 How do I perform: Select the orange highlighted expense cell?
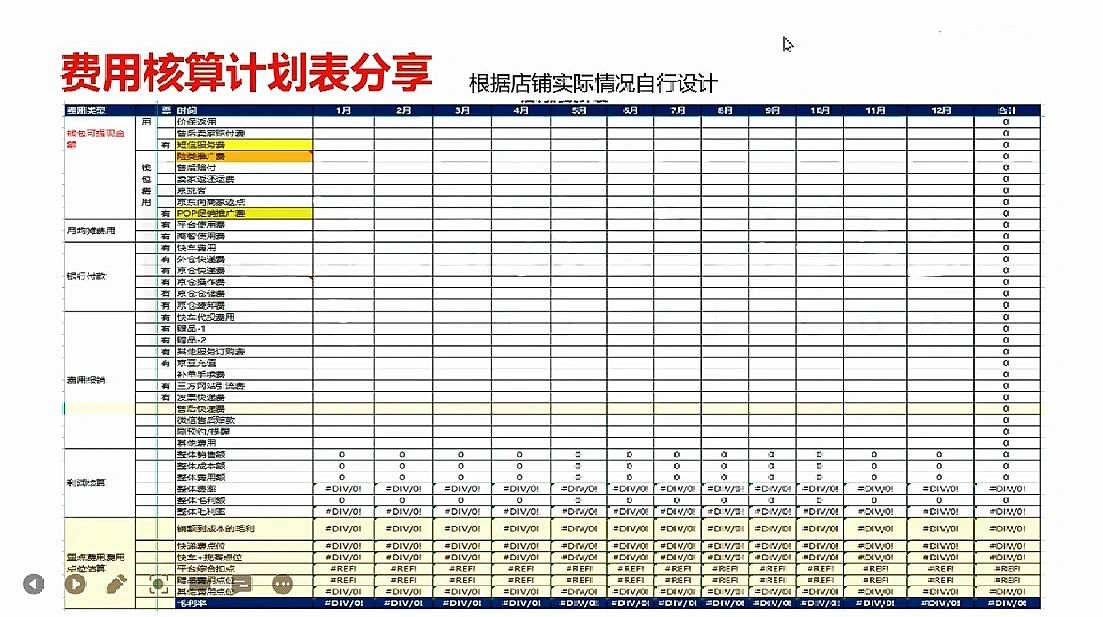point(243,156)
